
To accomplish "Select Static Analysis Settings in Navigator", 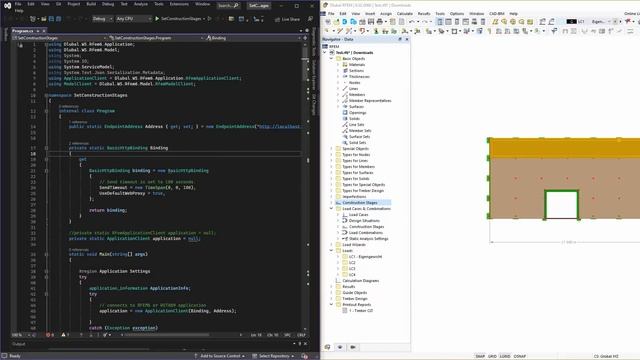I will pyautogui.click(x=368, y=238).
